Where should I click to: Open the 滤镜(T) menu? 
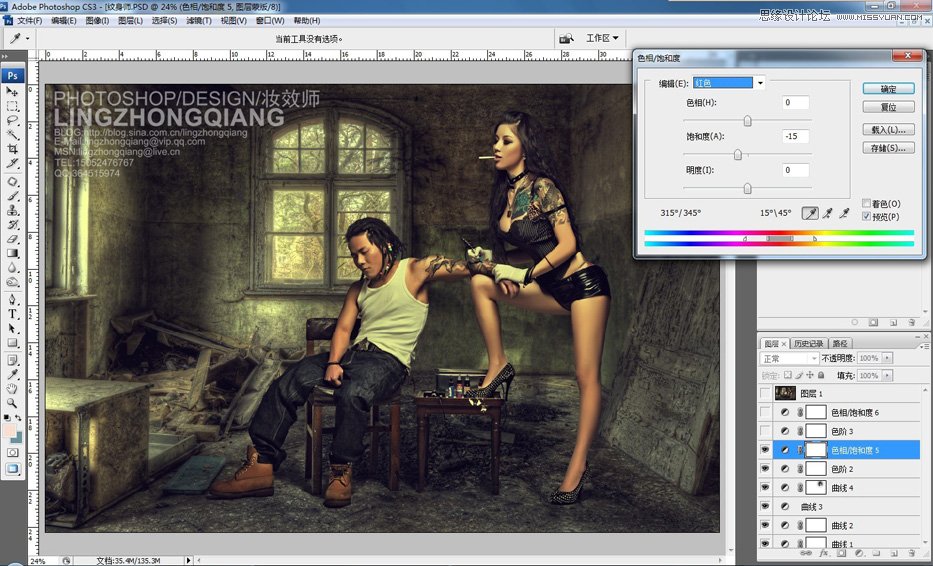(x=199, y=20)
